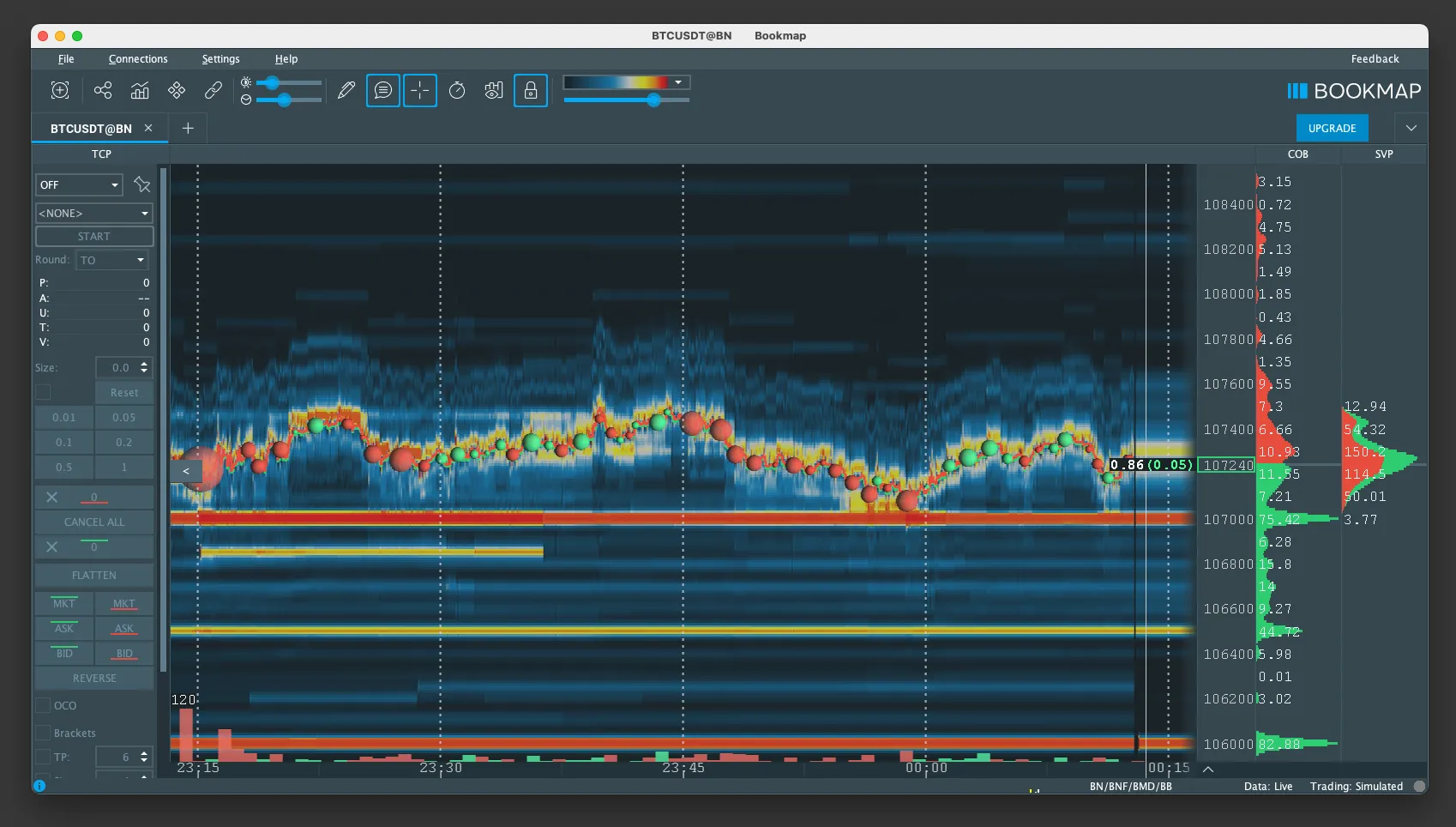Select the pencil drawing tool

pyautogui.click(x=346, y=90)
